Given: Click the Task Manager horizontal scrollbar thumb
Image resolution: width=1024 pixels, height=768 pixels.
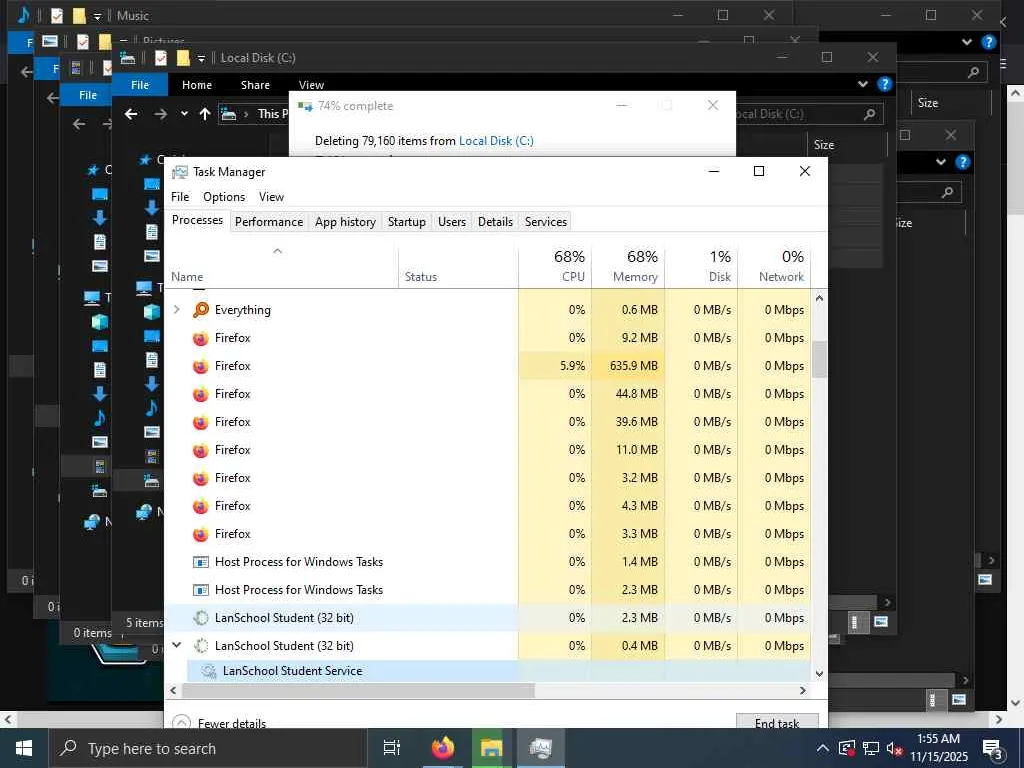Looking at the screenshot, I should point(358,690).
